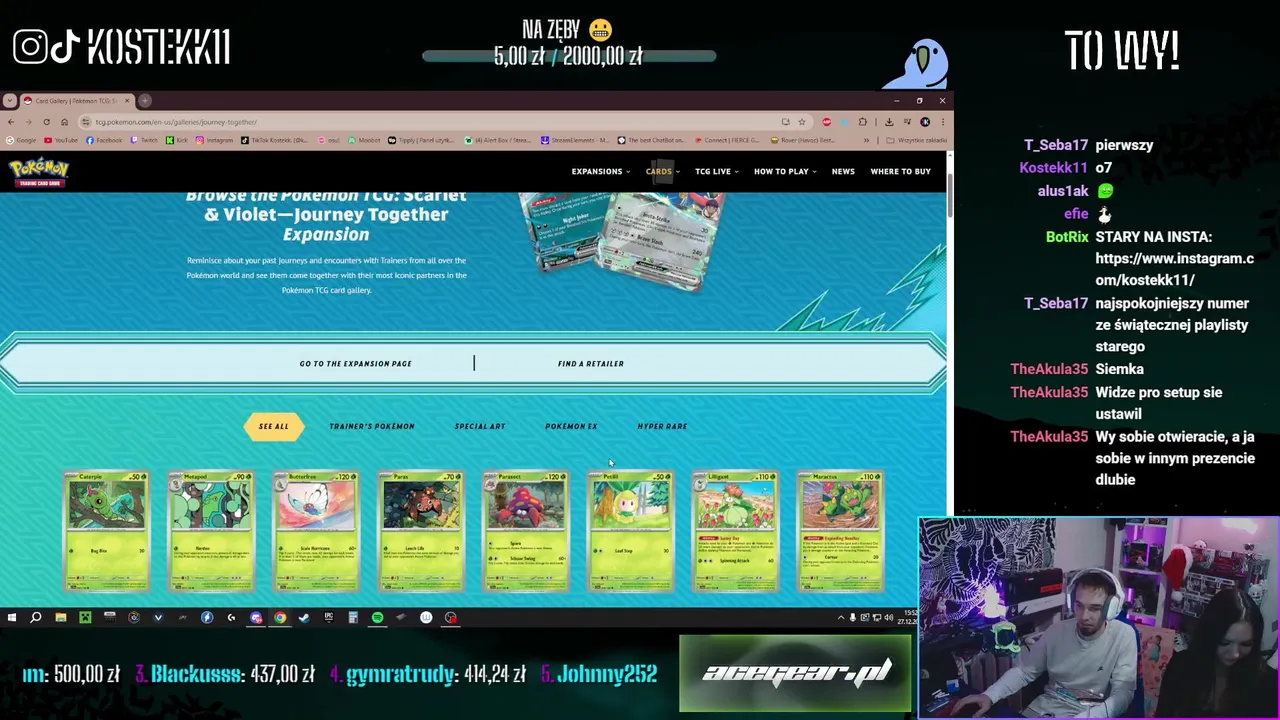This screenshot has height=720, width=1280.
Task: Open the Parasect card thumbnail
Action: pyautogui.click(x=526, y=532)
